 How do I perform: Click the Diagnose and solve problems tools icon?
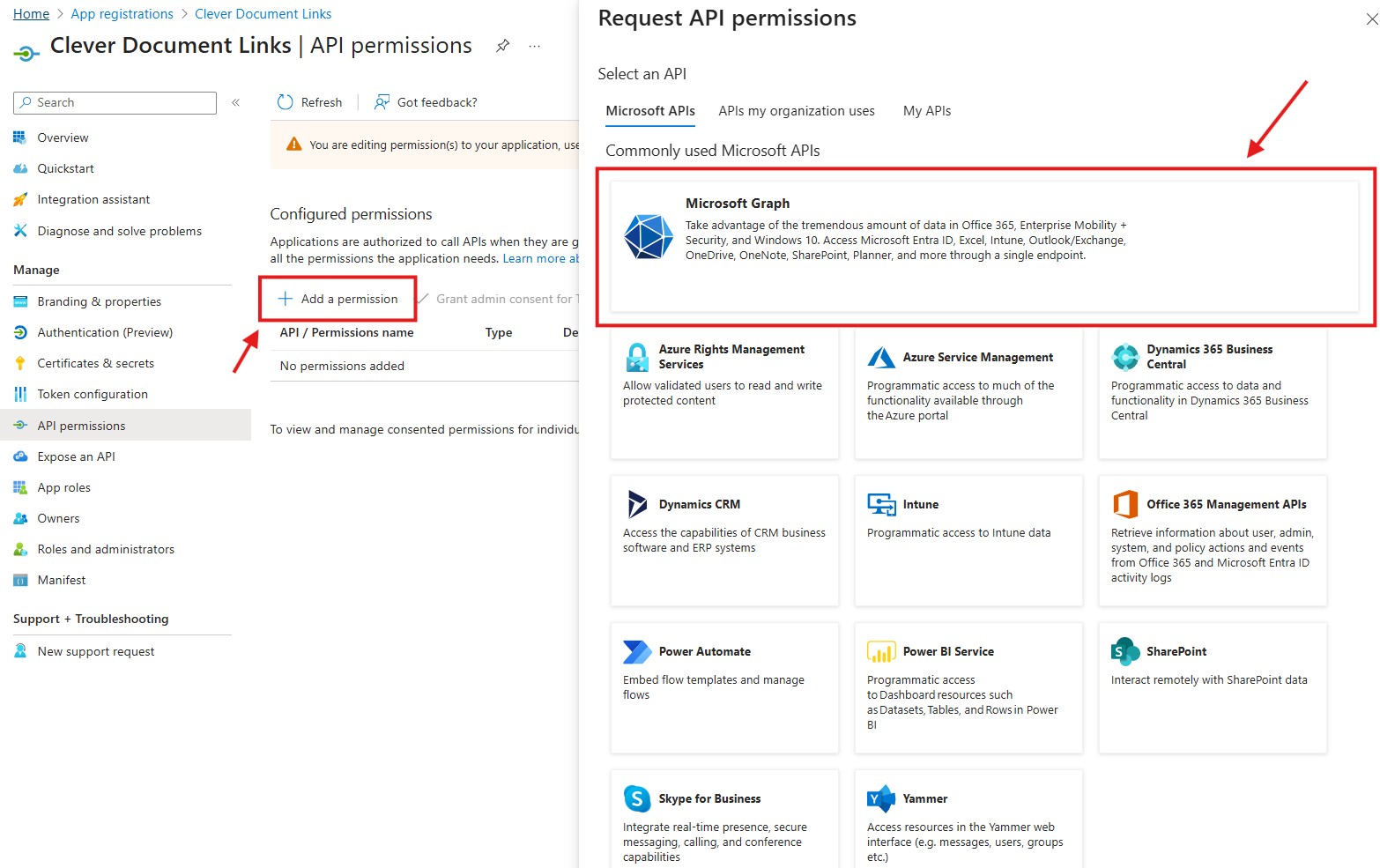tap(20, 231)
